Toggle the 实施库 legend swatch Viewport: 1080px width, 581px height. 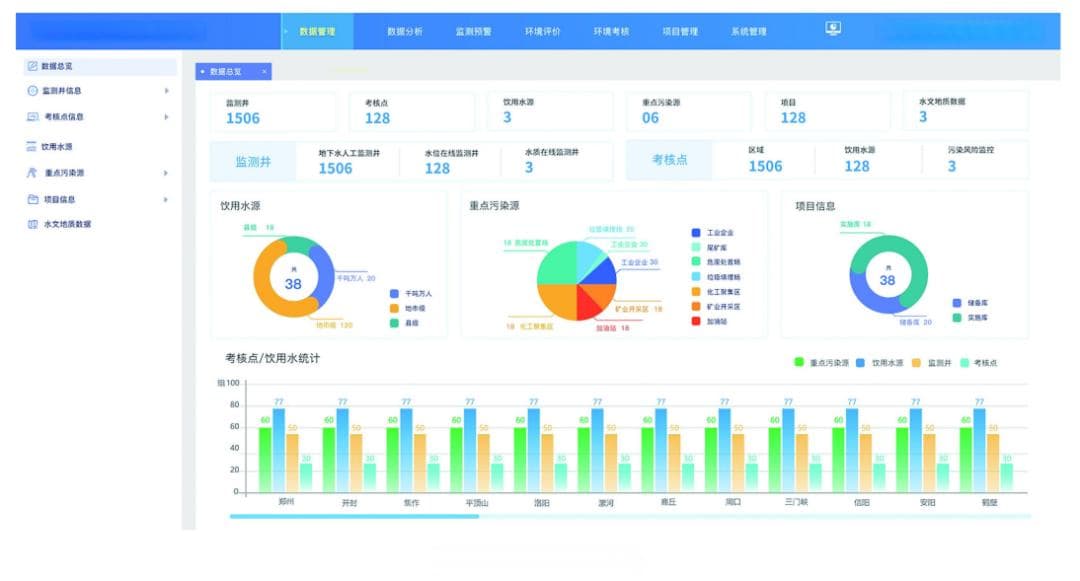click(x=957, y=317)
